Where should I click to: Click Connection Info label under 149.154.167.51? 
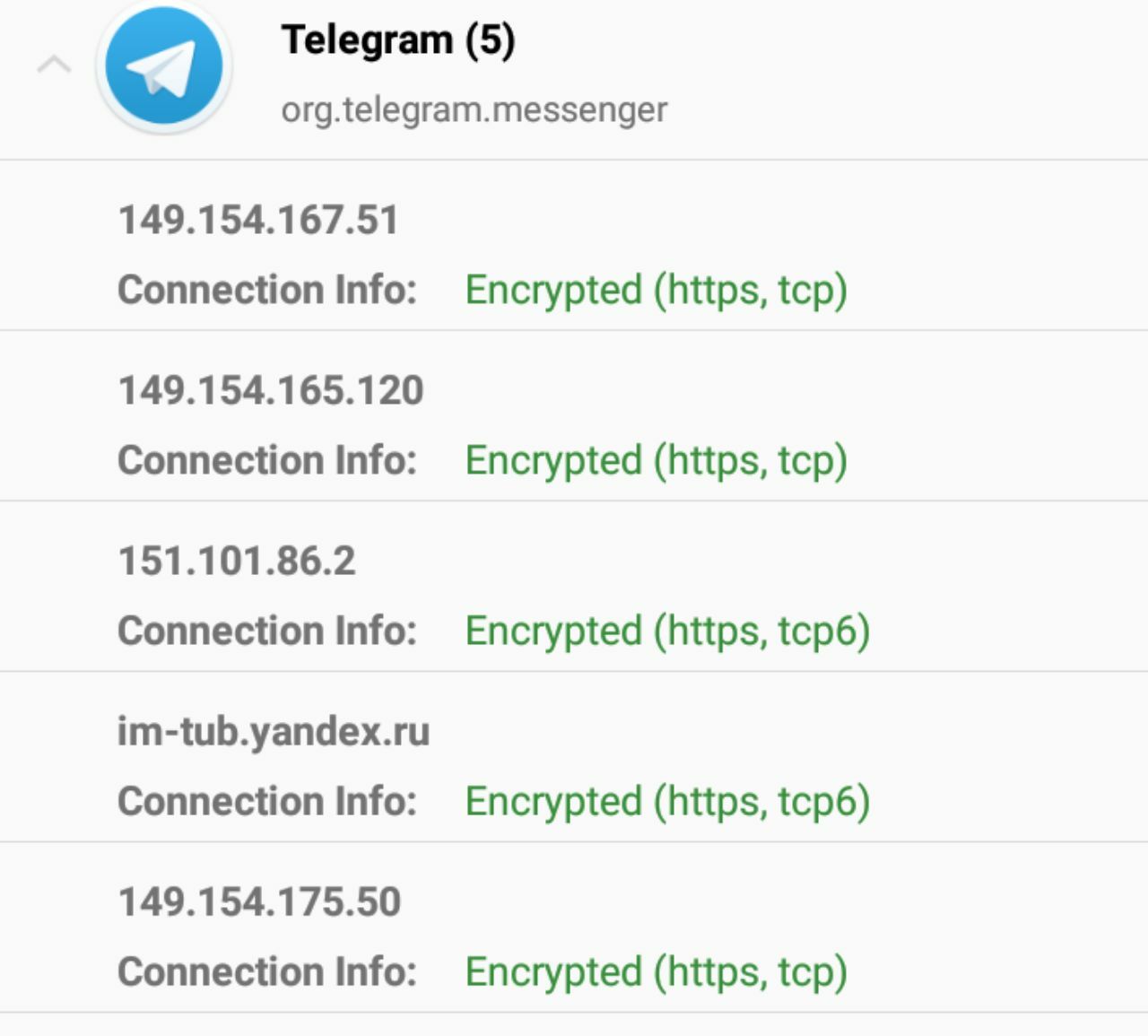[267, 290]
